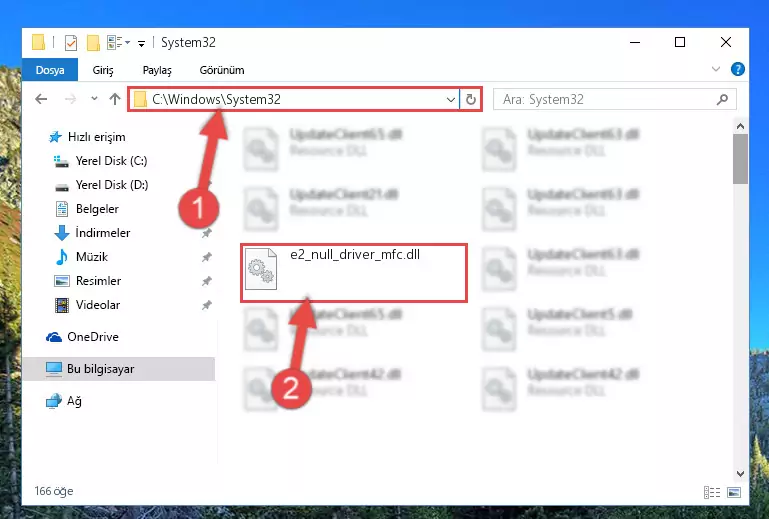This screenshot has width=769, height=519.
Task: Select OneDrive in the navigation pane
Action: click(x=82, y=337)
